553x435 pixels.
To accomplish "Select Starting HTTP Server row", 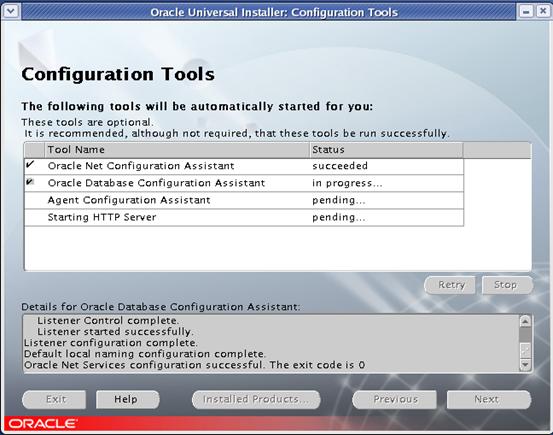I will tap(244, 217).
